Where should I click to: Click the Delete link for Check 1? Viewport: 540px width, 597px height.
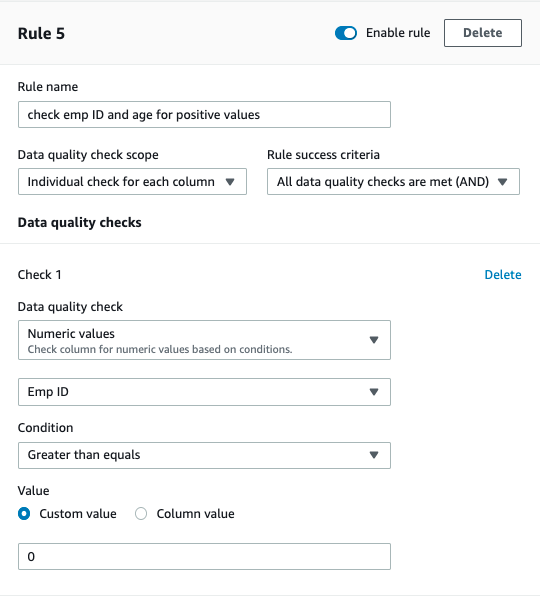(503, 275)
